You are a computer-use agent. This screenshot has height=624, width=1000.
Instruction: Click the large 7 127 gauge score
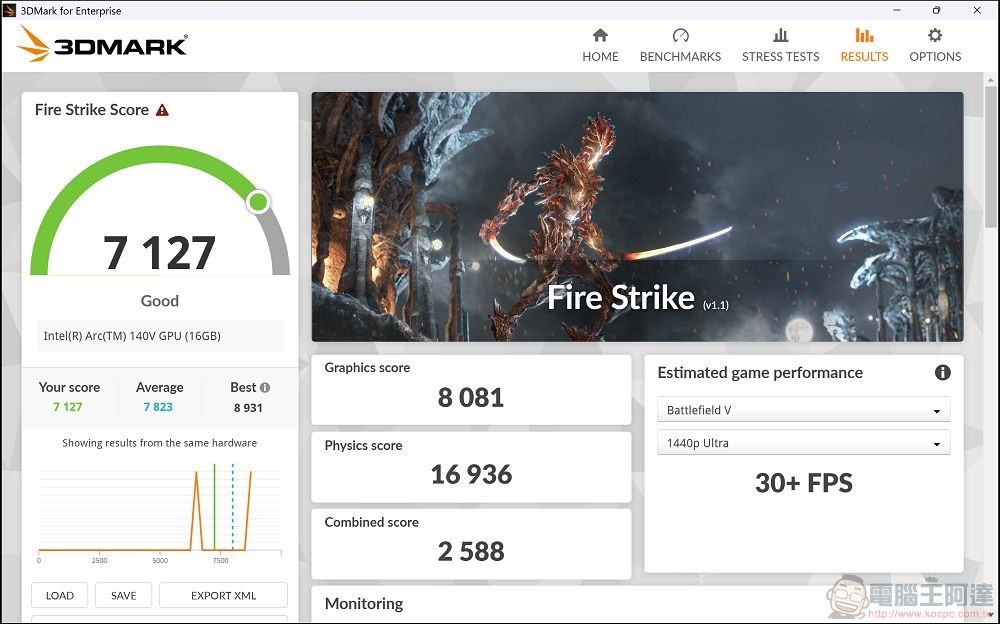[x=159, y=253]
